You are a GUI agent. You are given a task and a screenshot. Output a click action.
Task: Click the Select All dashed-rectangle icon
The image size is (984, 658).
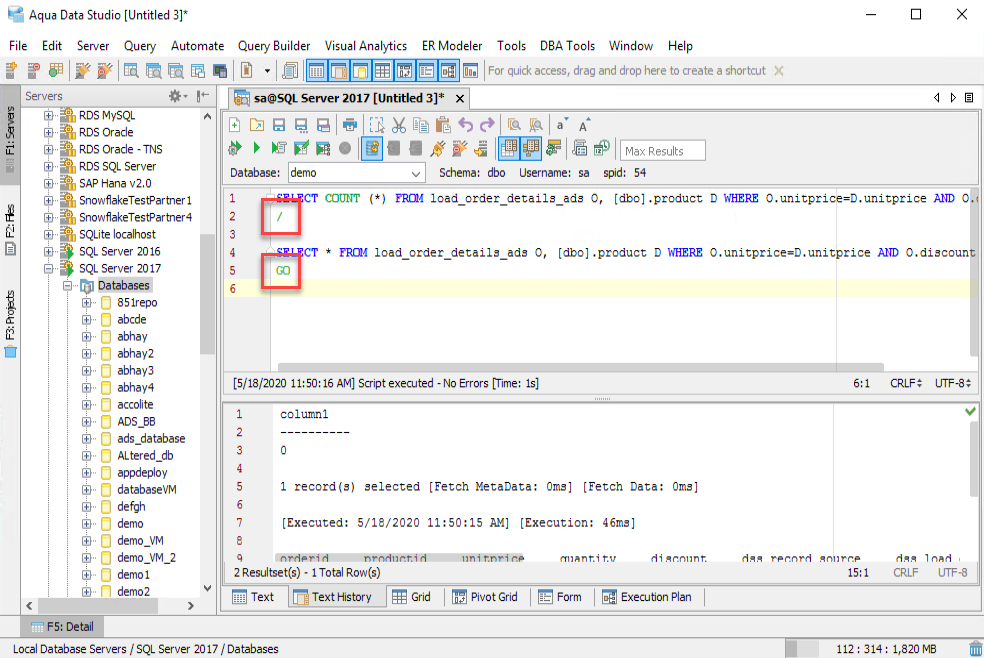pyautogui.click(x=377, y=125)
